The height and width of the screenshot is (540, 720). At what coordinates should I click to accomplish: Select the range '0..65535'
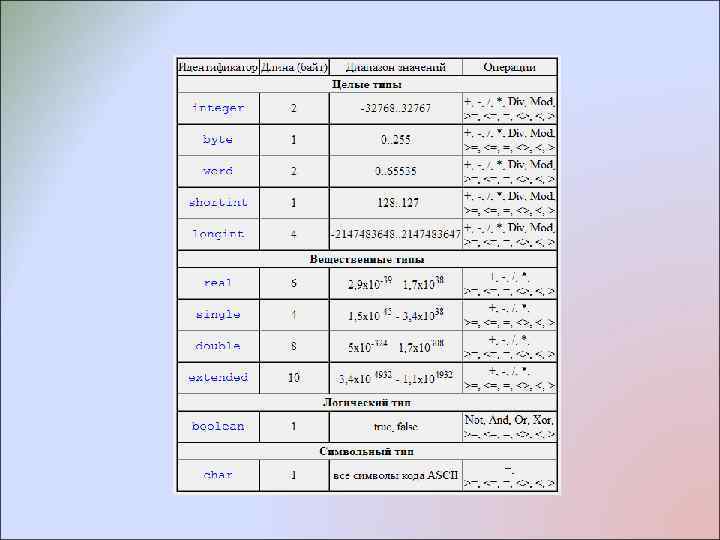click(x=395, y=171)
